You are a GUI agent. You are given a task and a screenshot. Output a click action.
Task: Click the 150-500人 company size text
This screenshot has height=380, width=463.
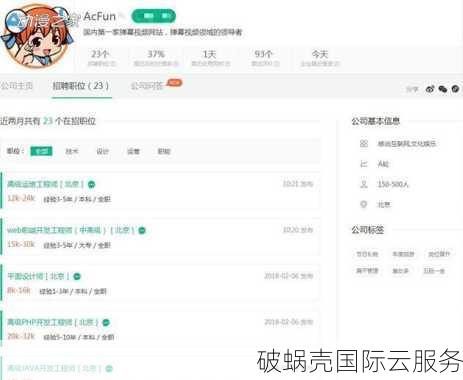(393, 184)
